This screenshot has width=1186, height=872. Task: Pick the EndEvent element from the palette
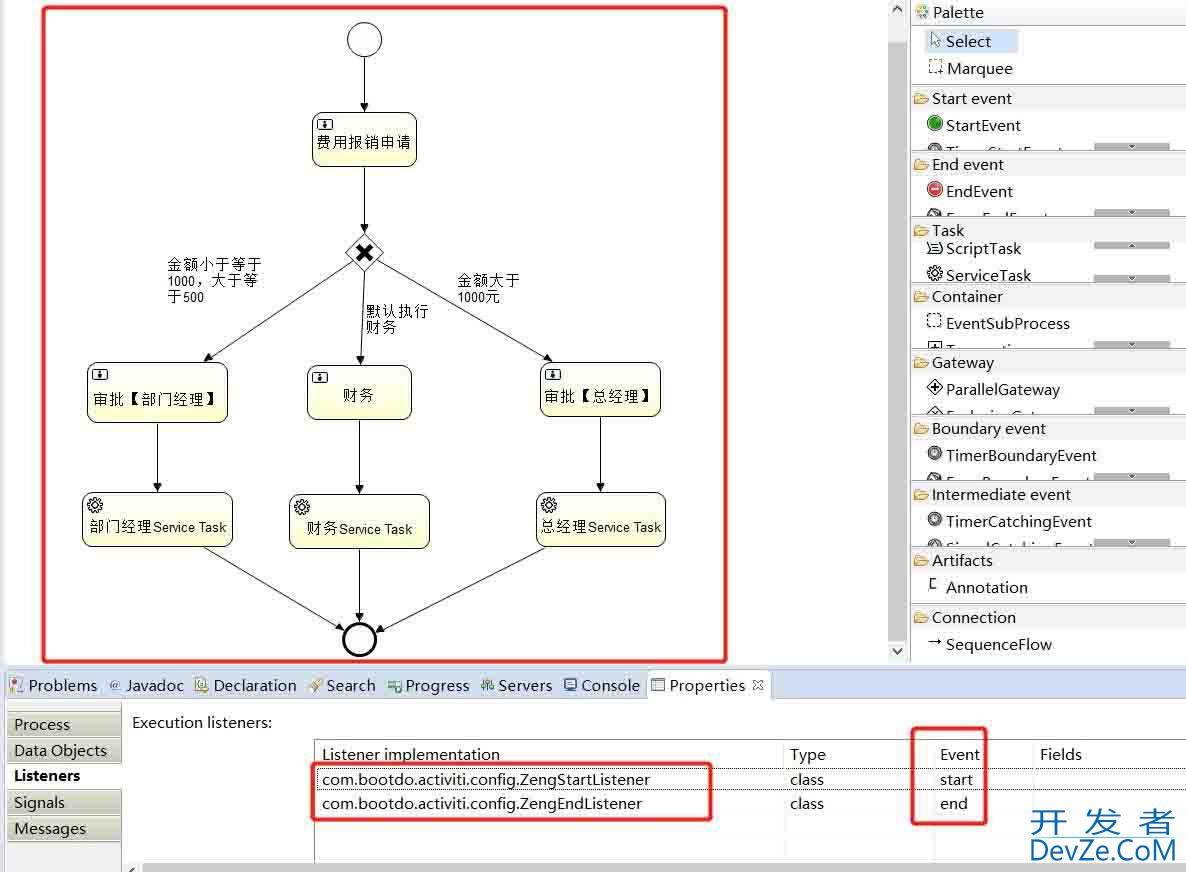[x=980, y=191]
